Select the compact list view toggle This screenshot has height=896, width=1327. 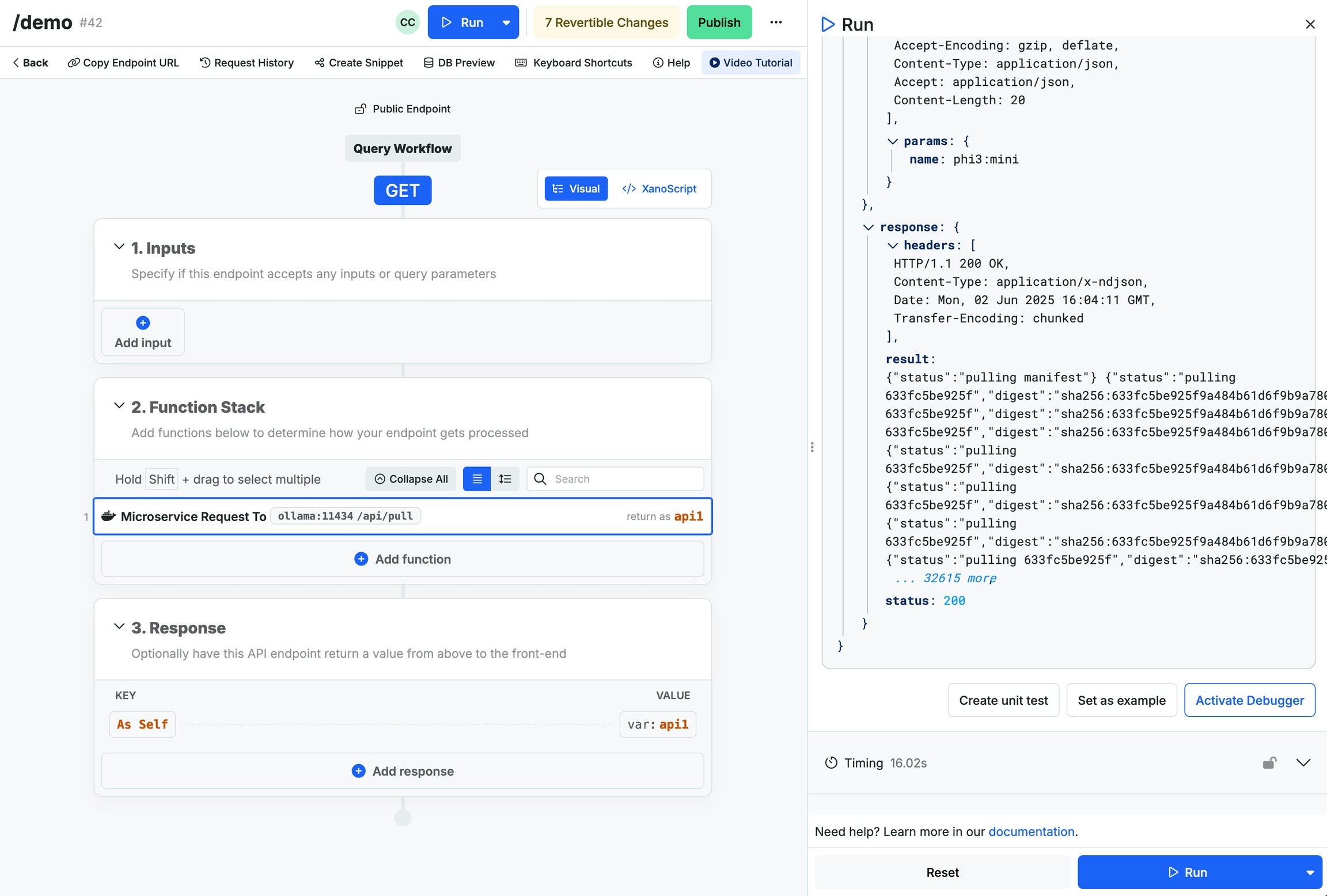[x=477, y=479]
